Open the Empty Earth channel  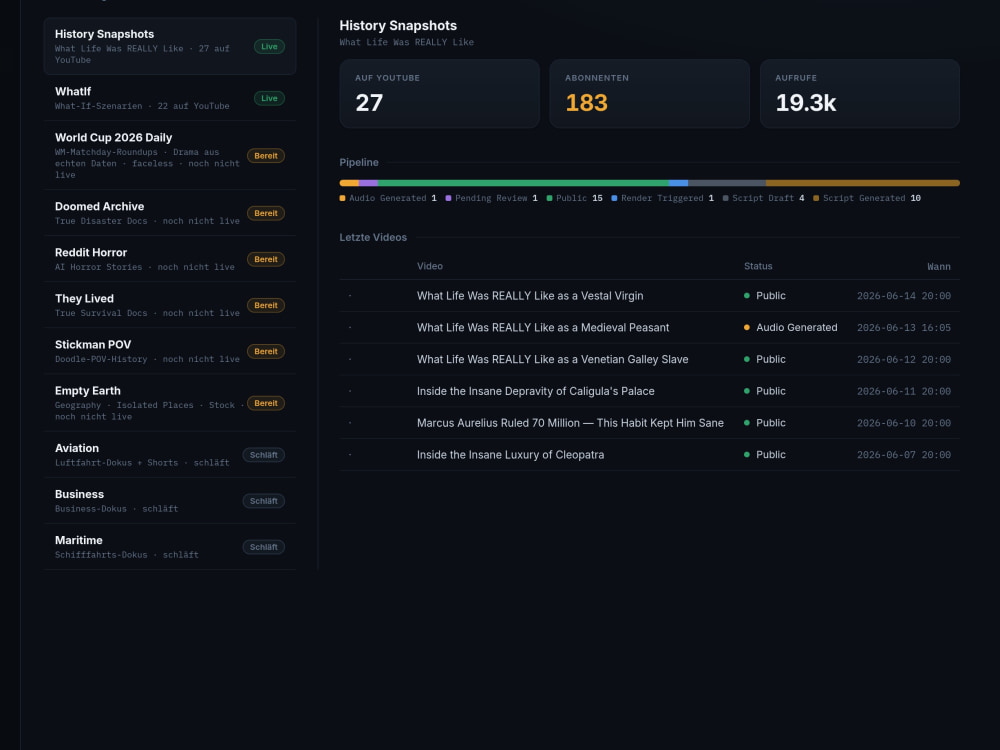point(170,403)
